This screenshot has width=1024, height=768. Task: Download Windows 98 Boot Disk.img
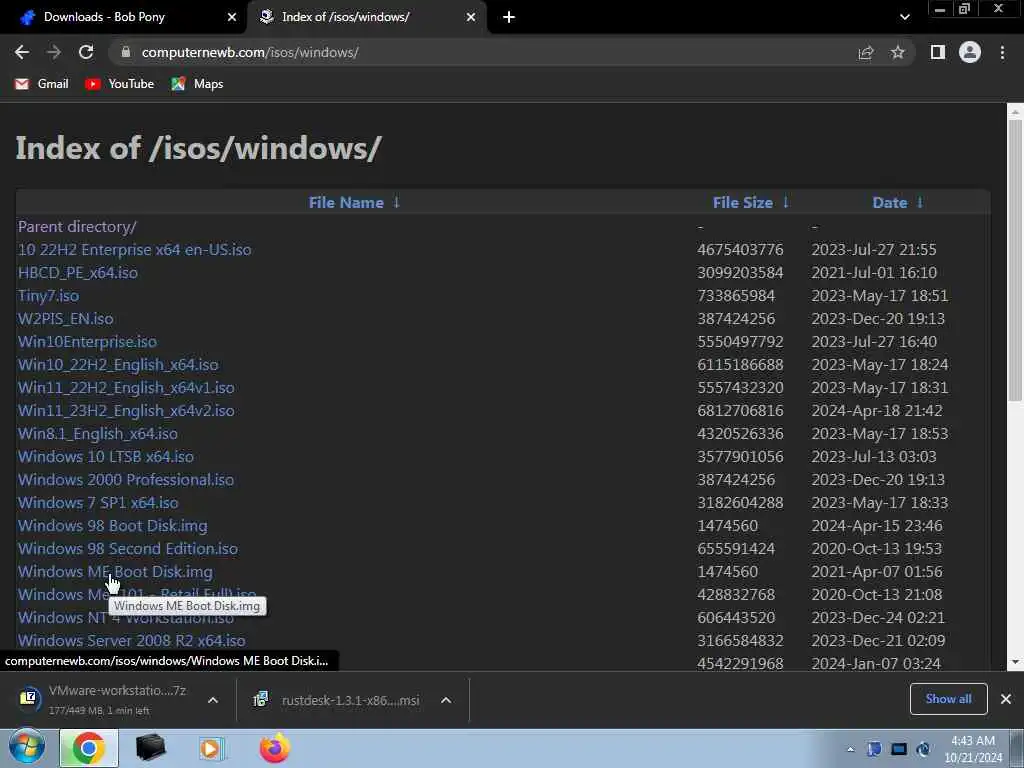click(112, 526)
